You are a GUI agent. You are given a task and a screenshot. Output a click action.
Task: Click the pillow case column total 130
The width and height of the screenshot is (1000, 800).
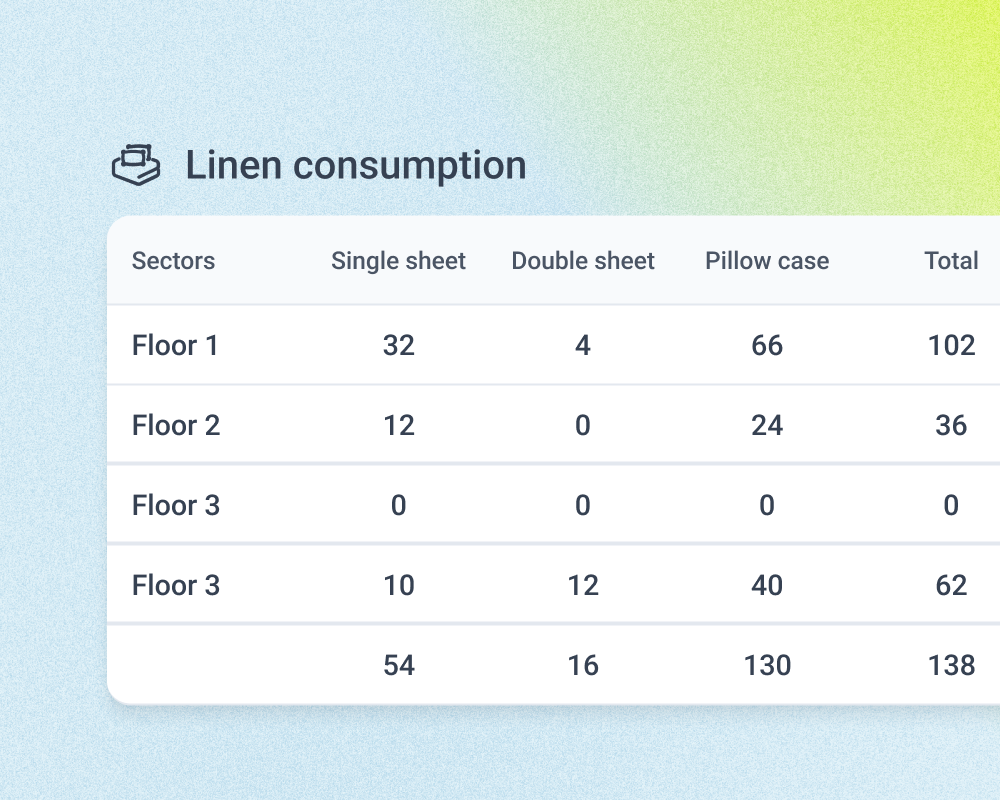click(767, 665)
